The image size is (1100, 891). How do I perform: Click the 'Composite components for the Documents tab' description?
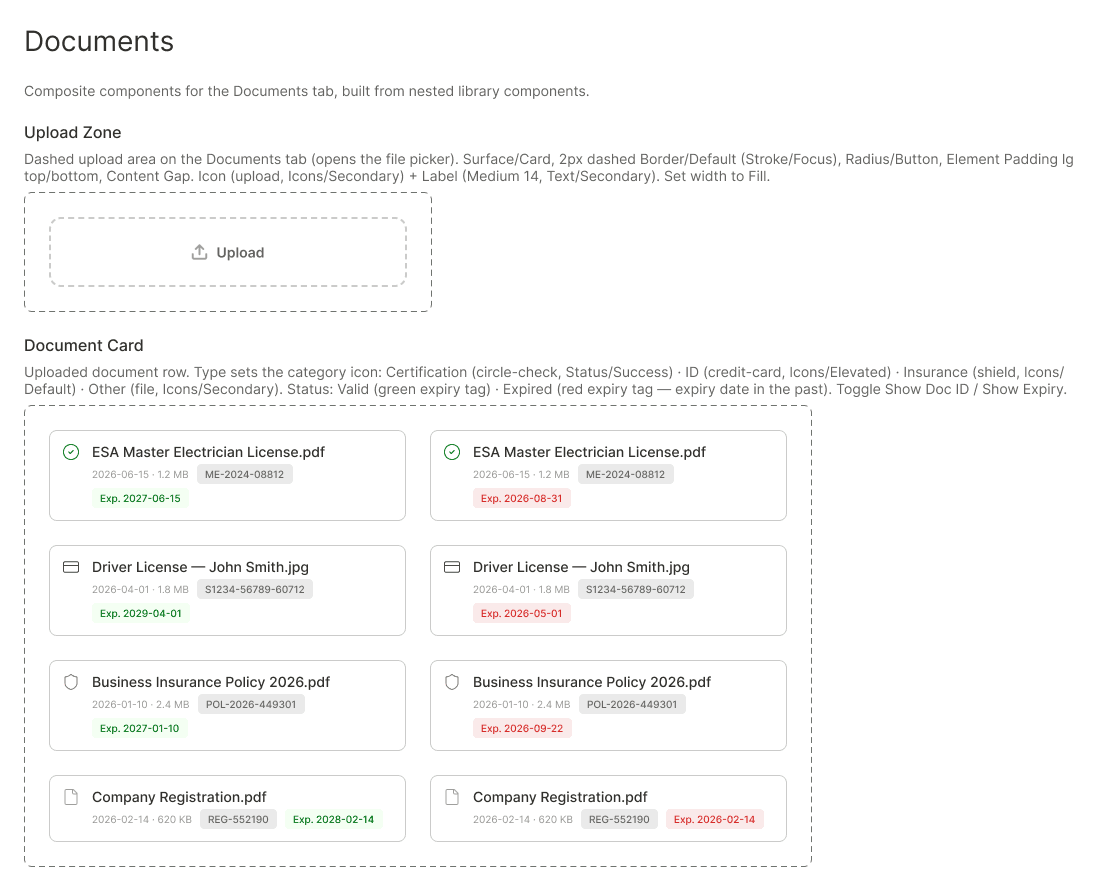click(x=307, y=91)
